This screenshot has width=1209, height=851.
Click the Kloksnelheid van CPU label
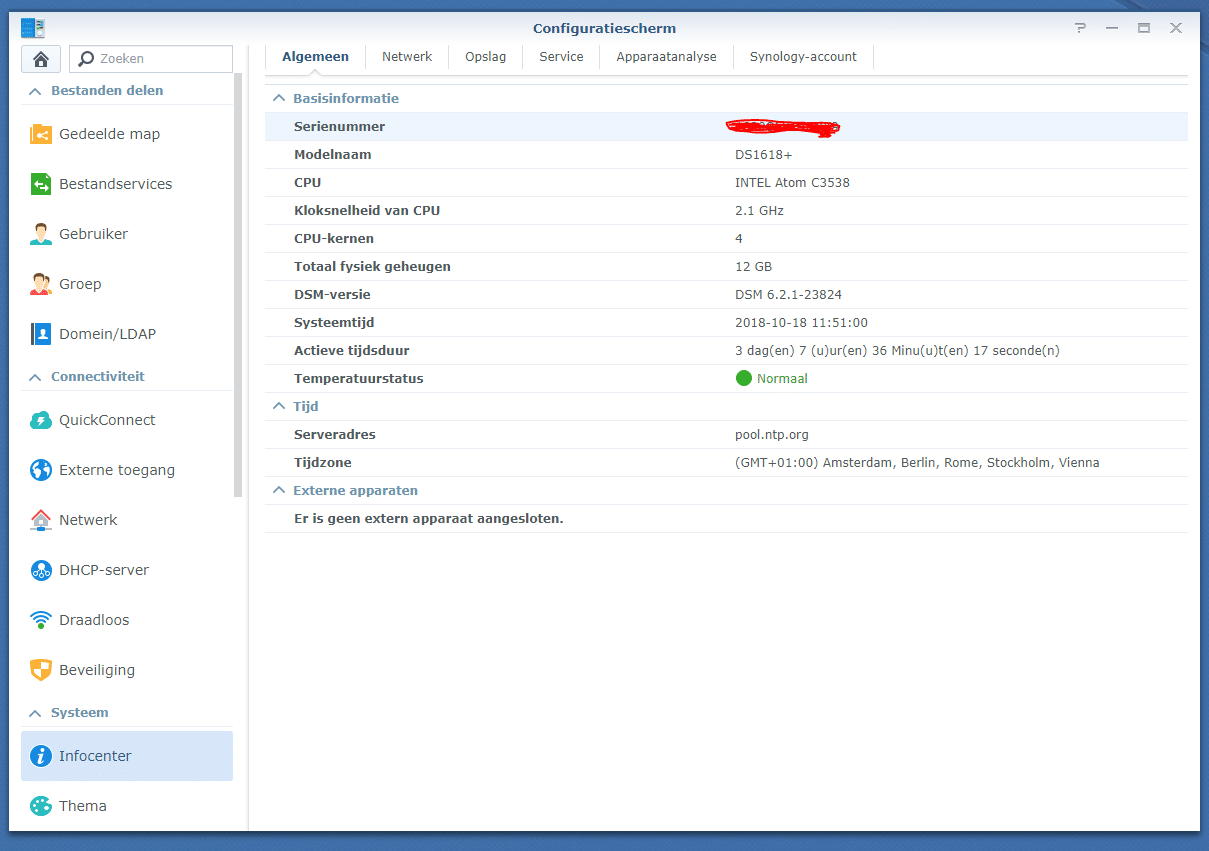(367, 211)
